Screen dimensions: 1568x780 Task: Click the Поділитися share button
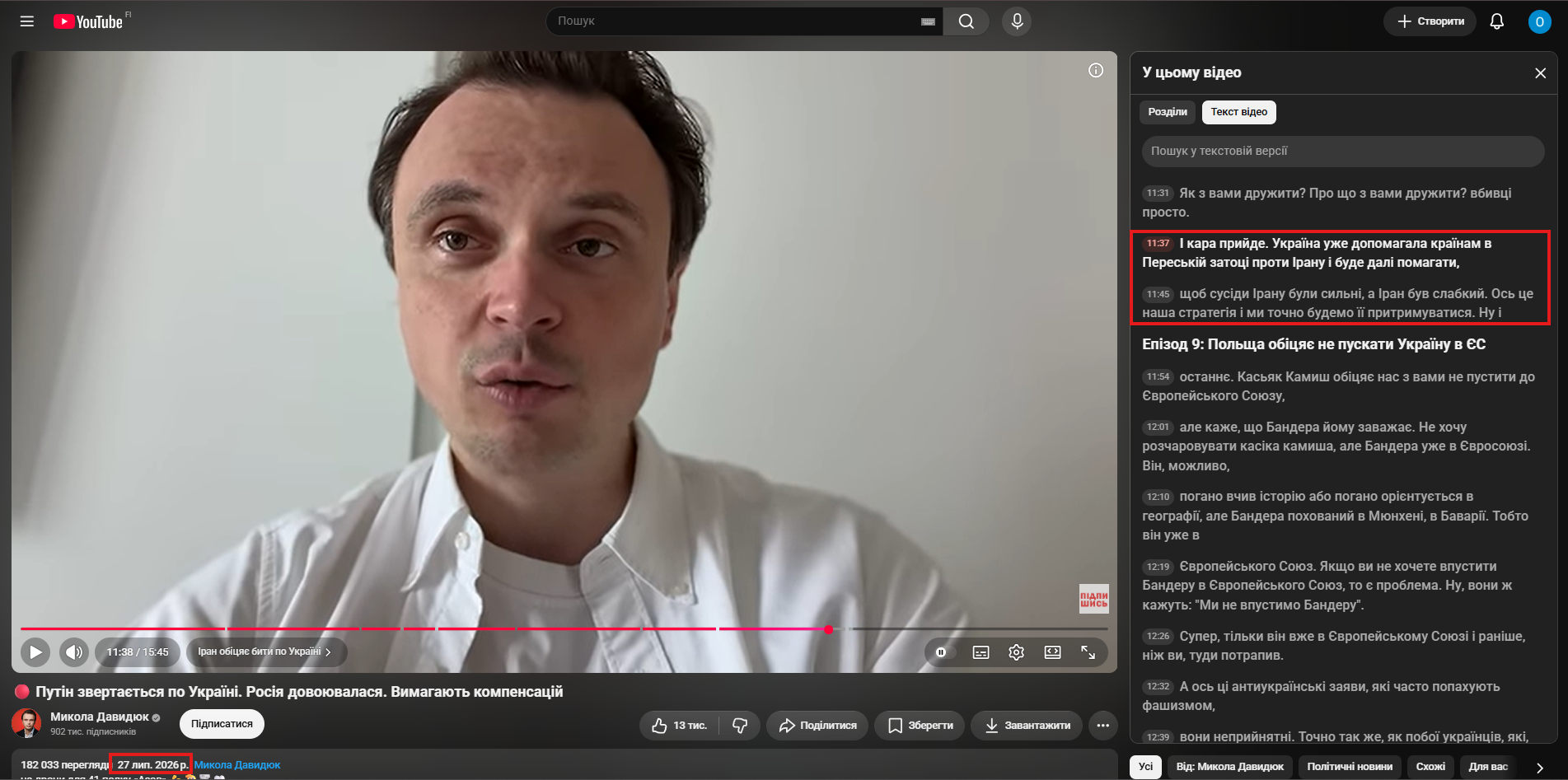817,726
